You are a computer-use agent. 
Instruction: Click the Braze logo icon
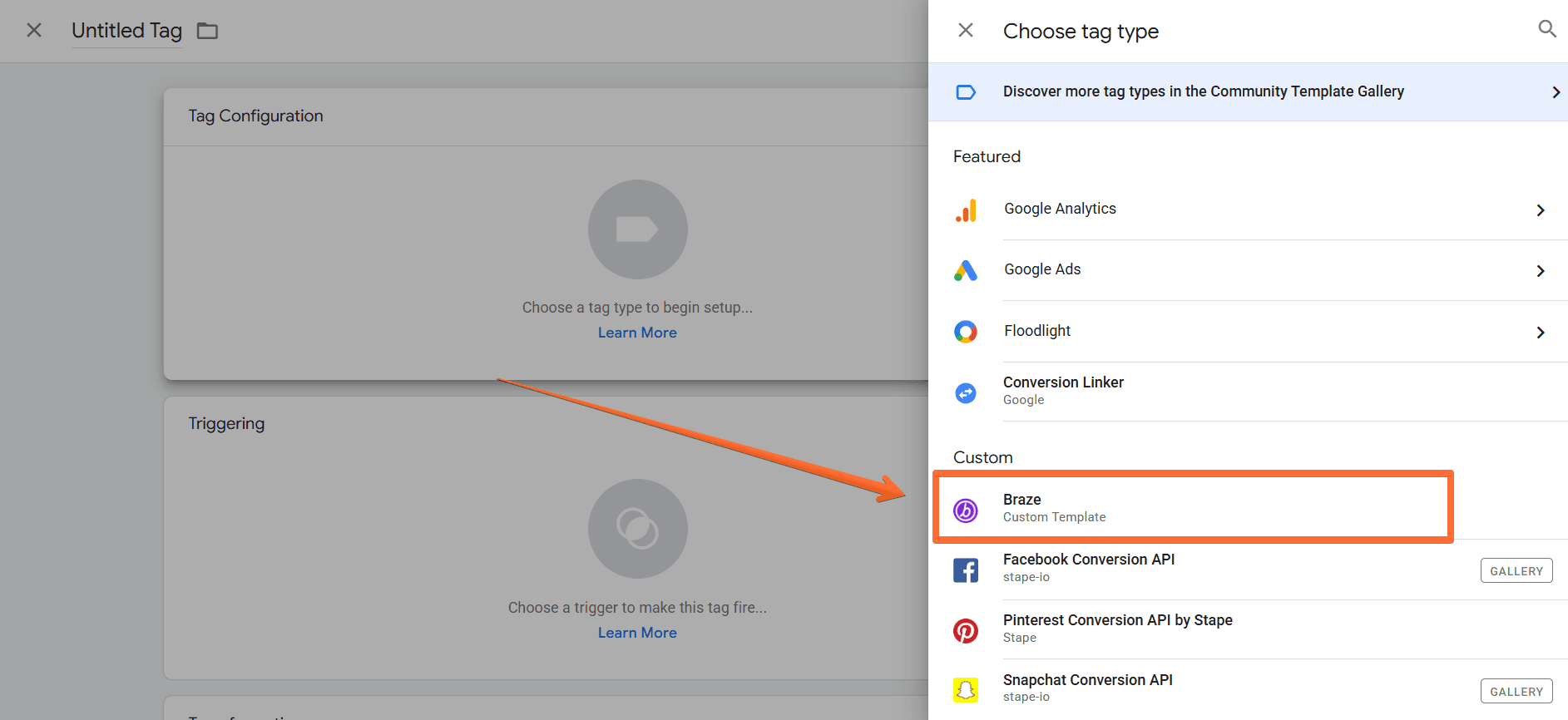(x=966, y=510)
